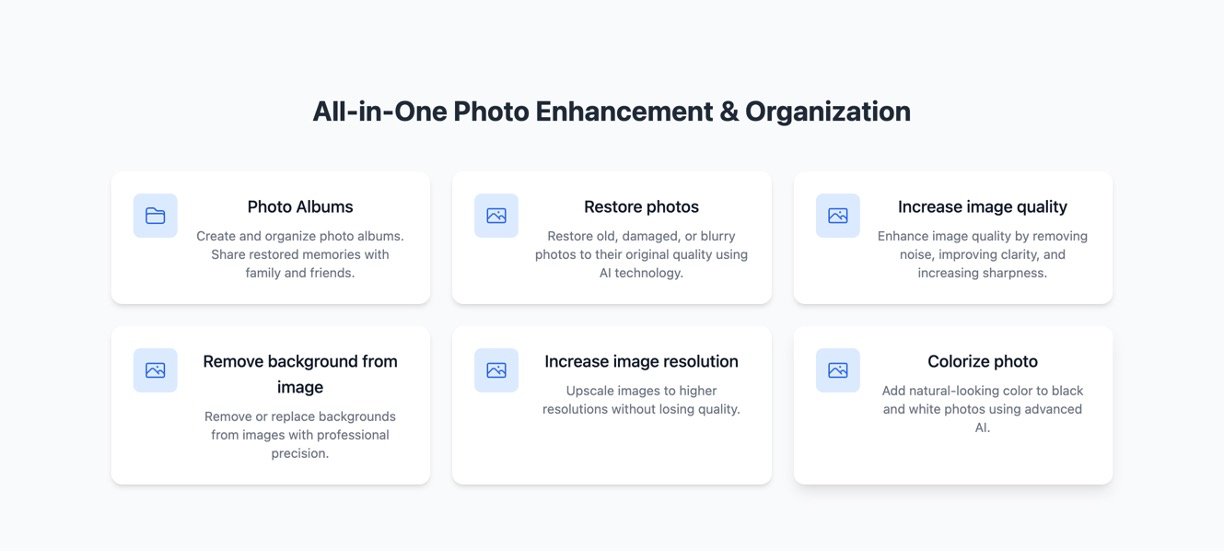Open the Remove background from image title
Viewport: 1224px width, 552px height.
click(x=300, y=374)
